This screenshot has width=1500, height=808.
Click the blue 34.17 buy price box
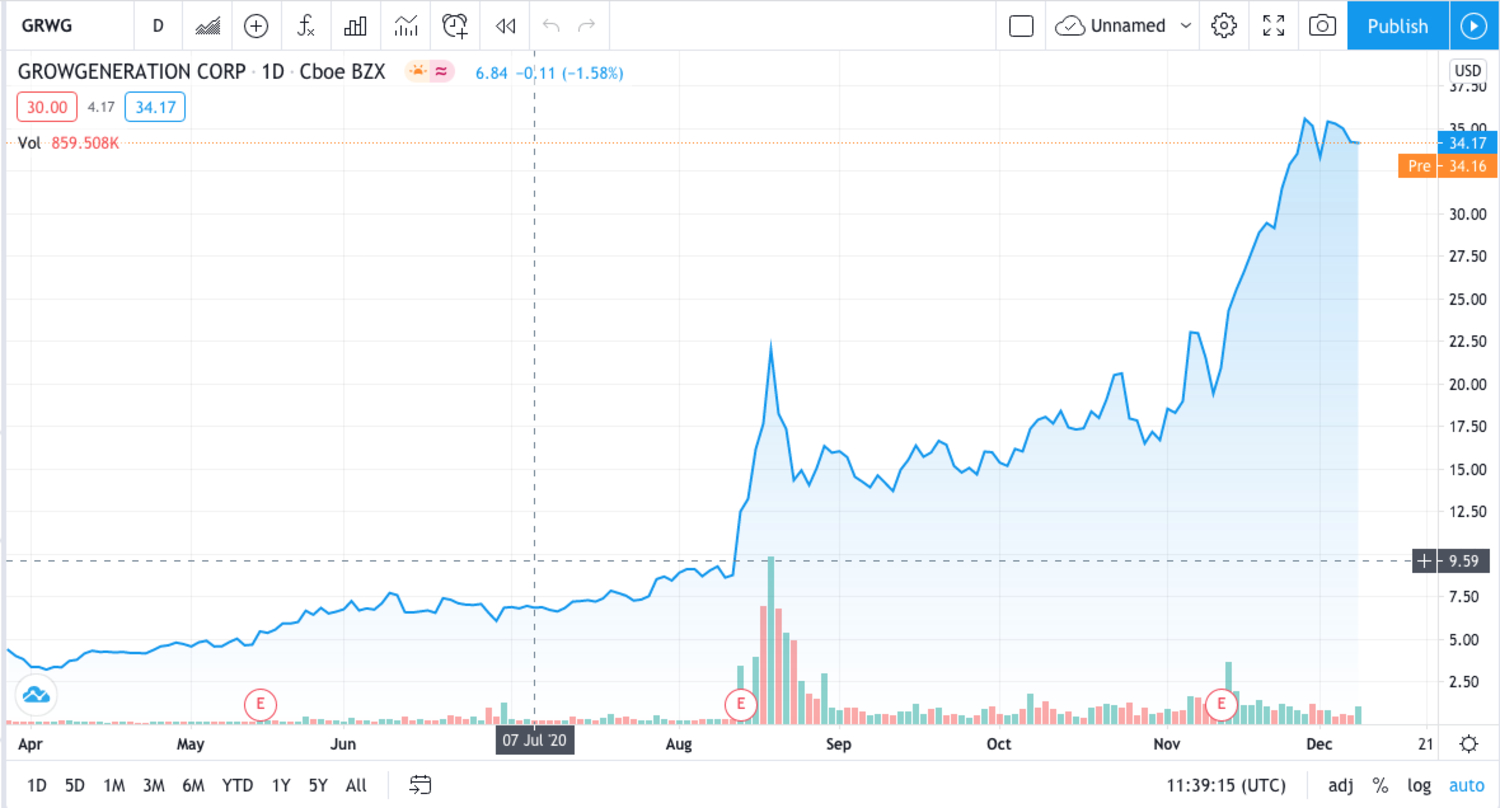click(155, 107)
